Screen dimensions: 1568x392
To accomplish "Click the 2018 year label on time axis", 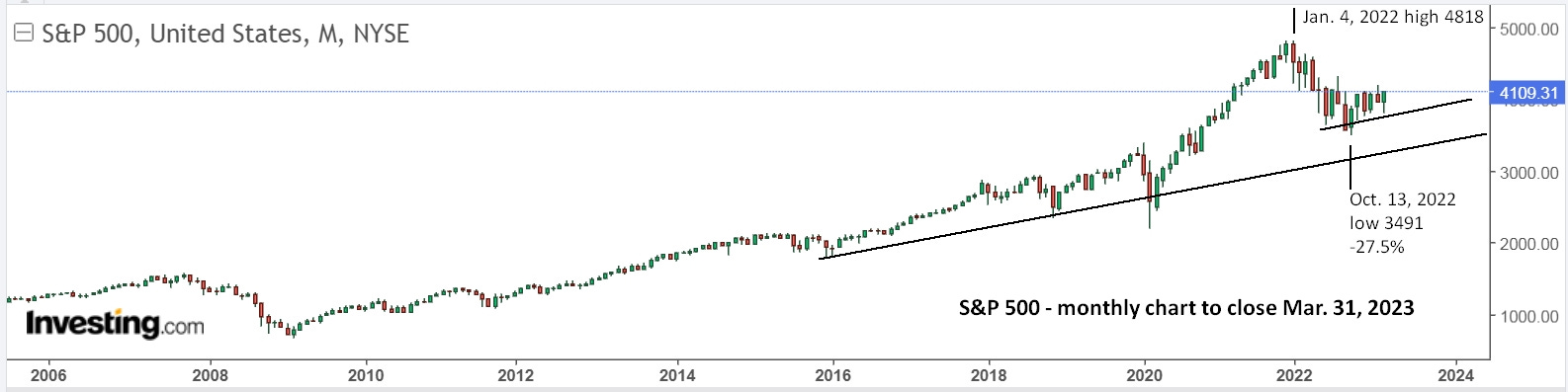I will pyautogui.click(x=989, y=375).
